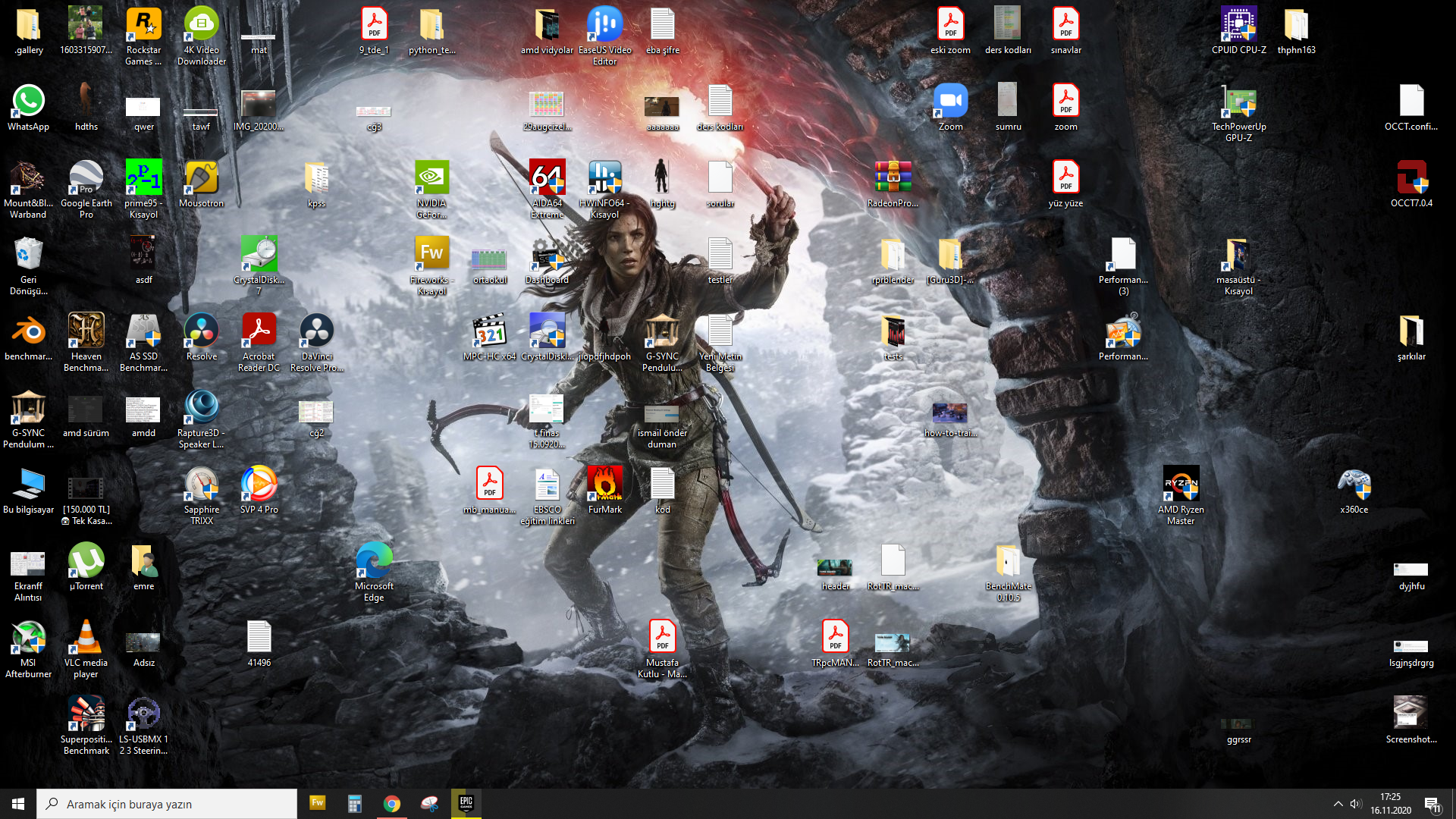Viewport: 1456px width, 819px height.
Task: Open Microsoft Edge desktop icon
Action: (374, 573)
